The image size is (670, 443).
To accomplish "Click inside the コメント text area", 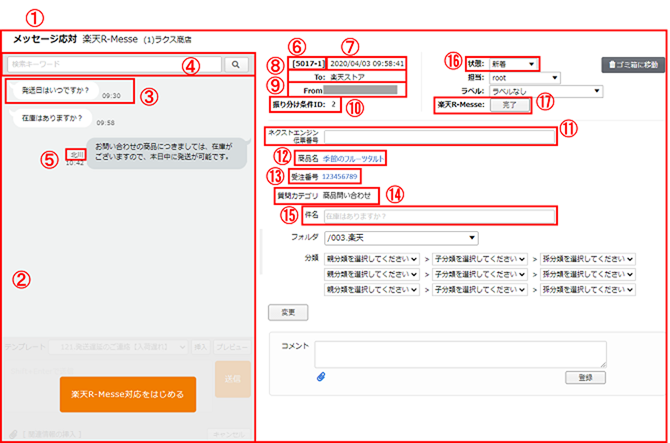I will coord(460,353).
